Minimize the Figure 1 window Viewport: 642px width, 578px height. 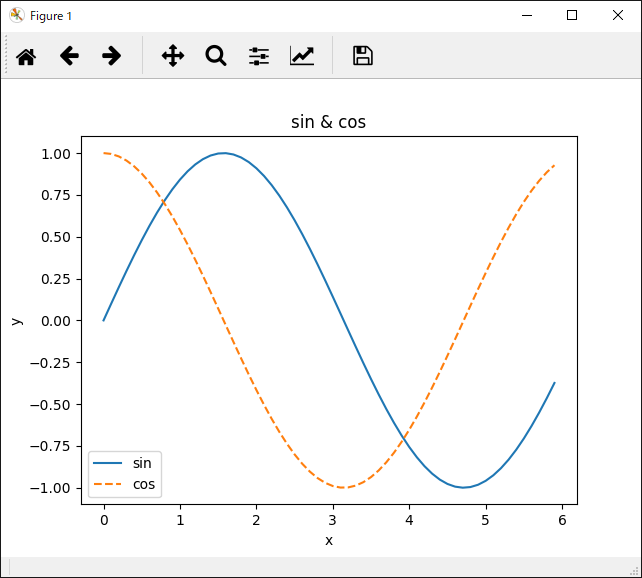coord(526,15)
